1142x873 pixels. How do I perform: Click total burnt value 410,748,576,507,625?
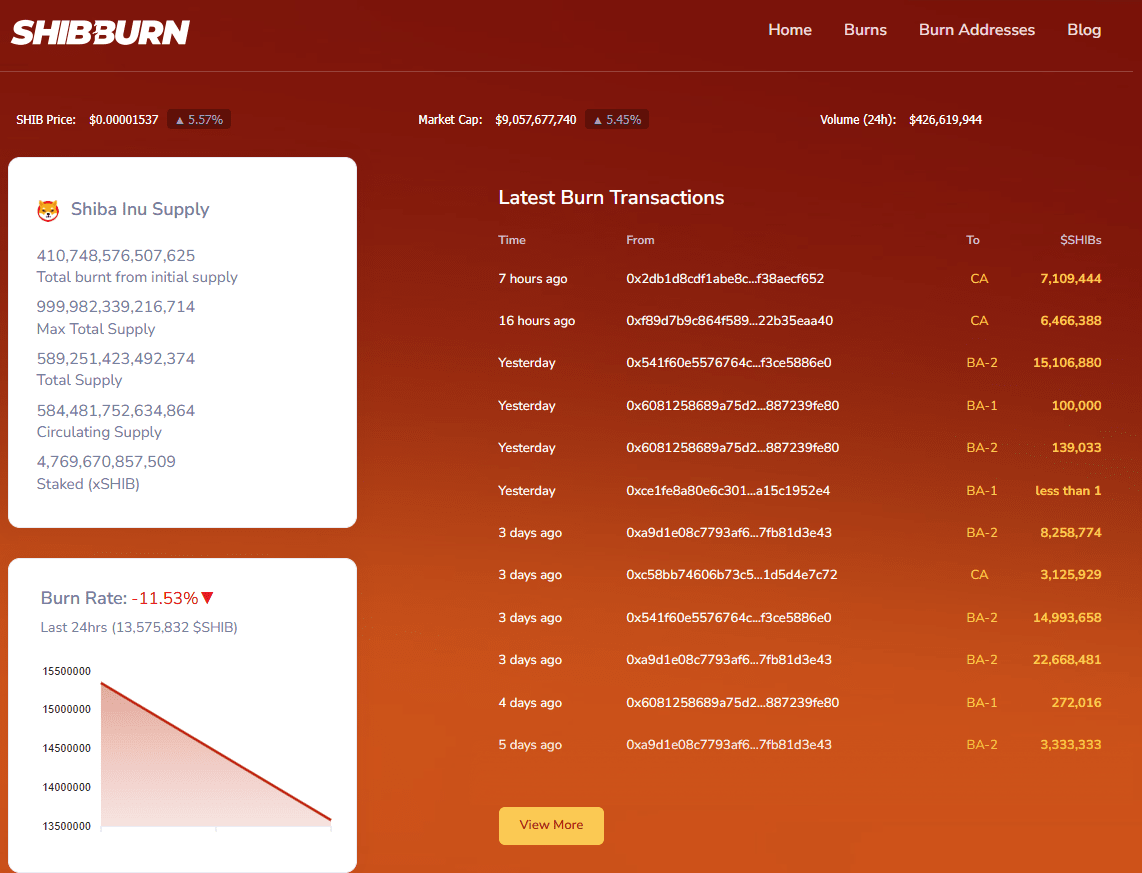click(116, 256)
